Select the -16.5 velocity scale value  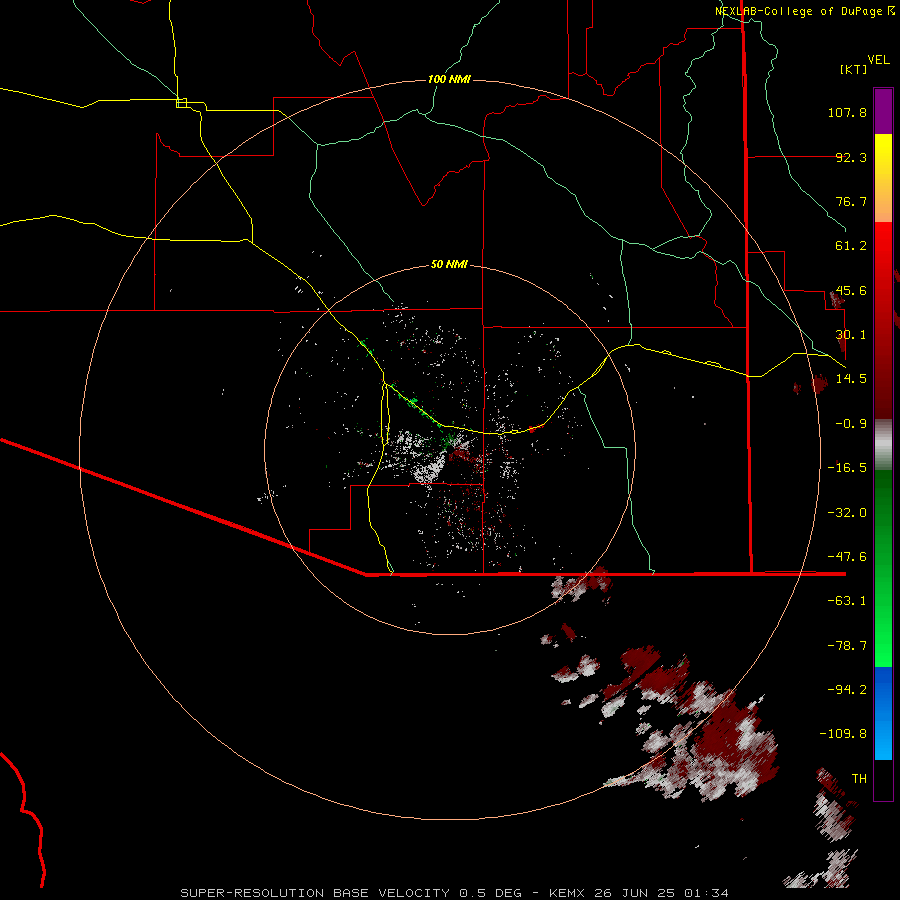847,468
